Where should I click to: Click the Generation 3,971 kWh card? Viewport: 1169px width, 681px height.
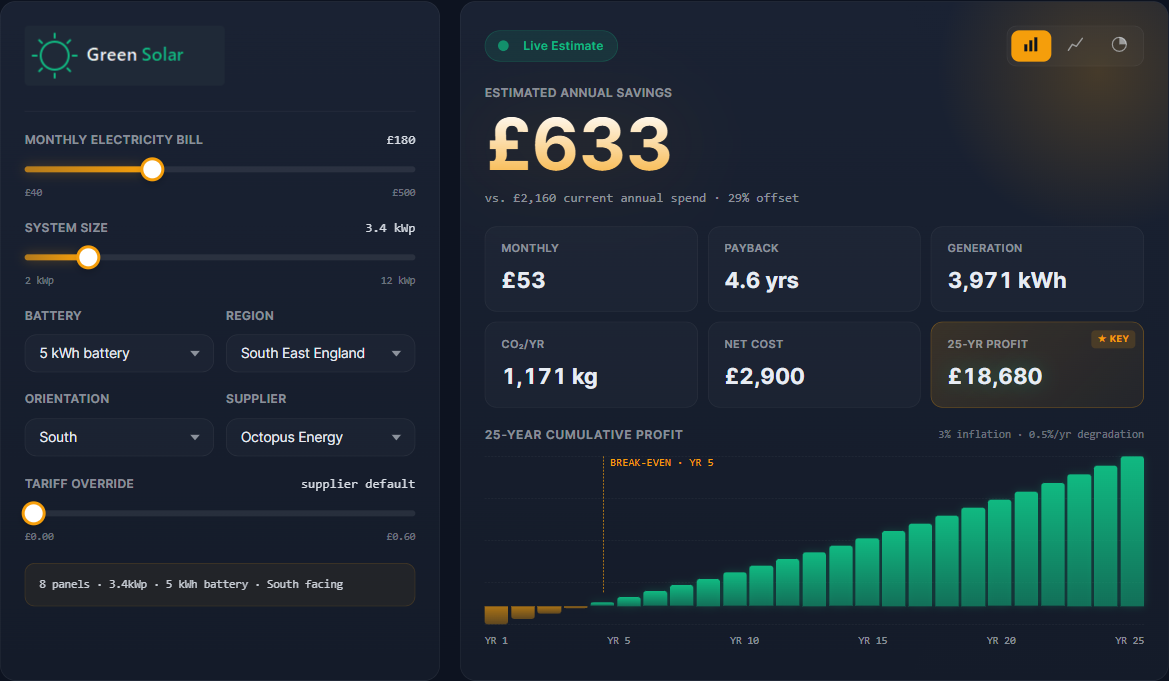point(1037,269)
